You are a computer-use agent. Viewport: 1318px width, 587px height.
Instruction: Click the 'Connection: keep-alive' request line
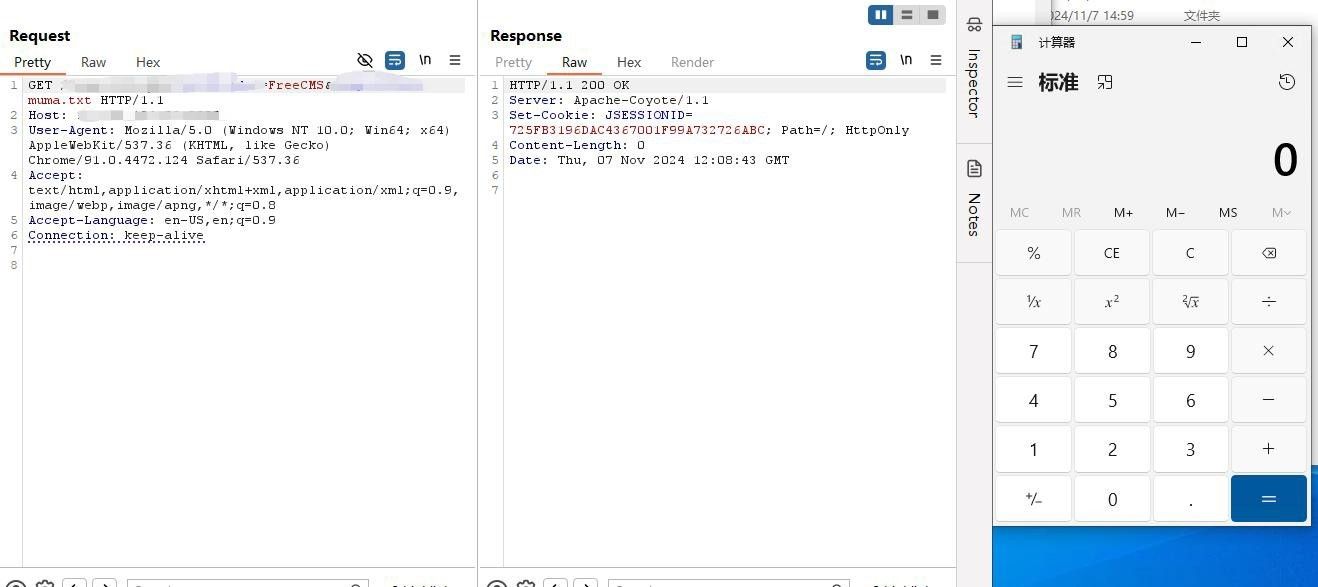coord(116,235)
